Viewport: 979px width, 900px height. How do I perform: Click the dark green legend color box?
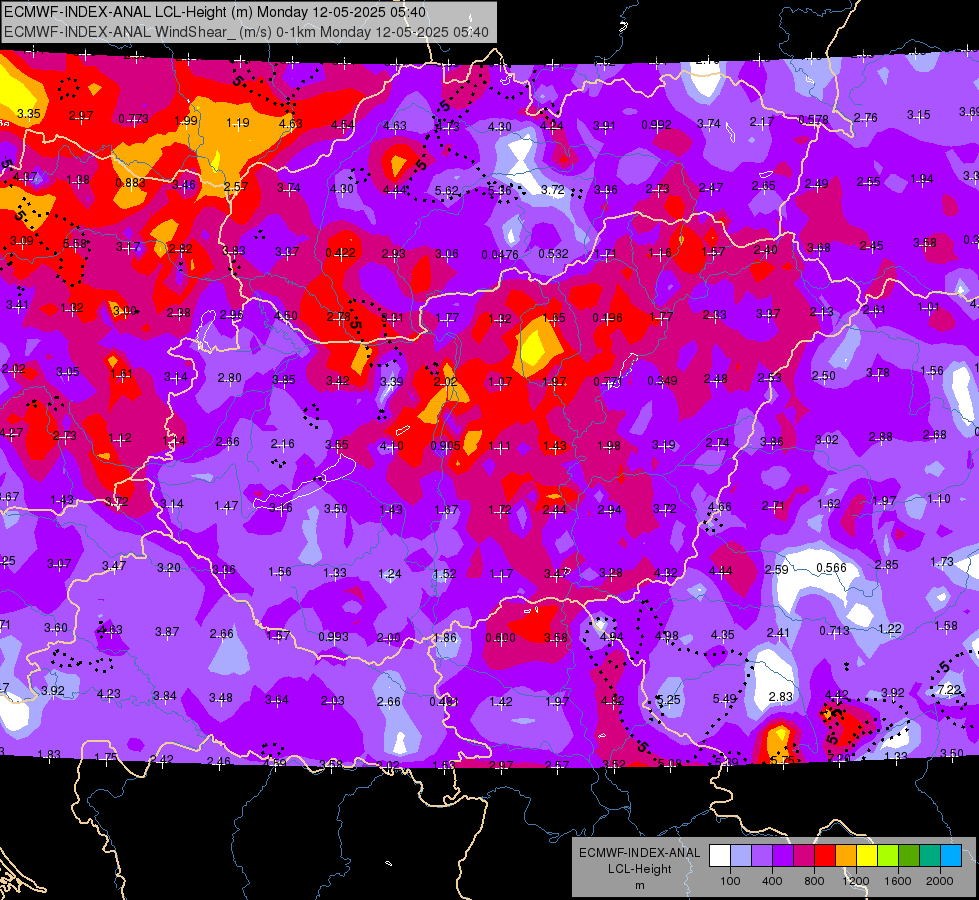coord(909,855)
